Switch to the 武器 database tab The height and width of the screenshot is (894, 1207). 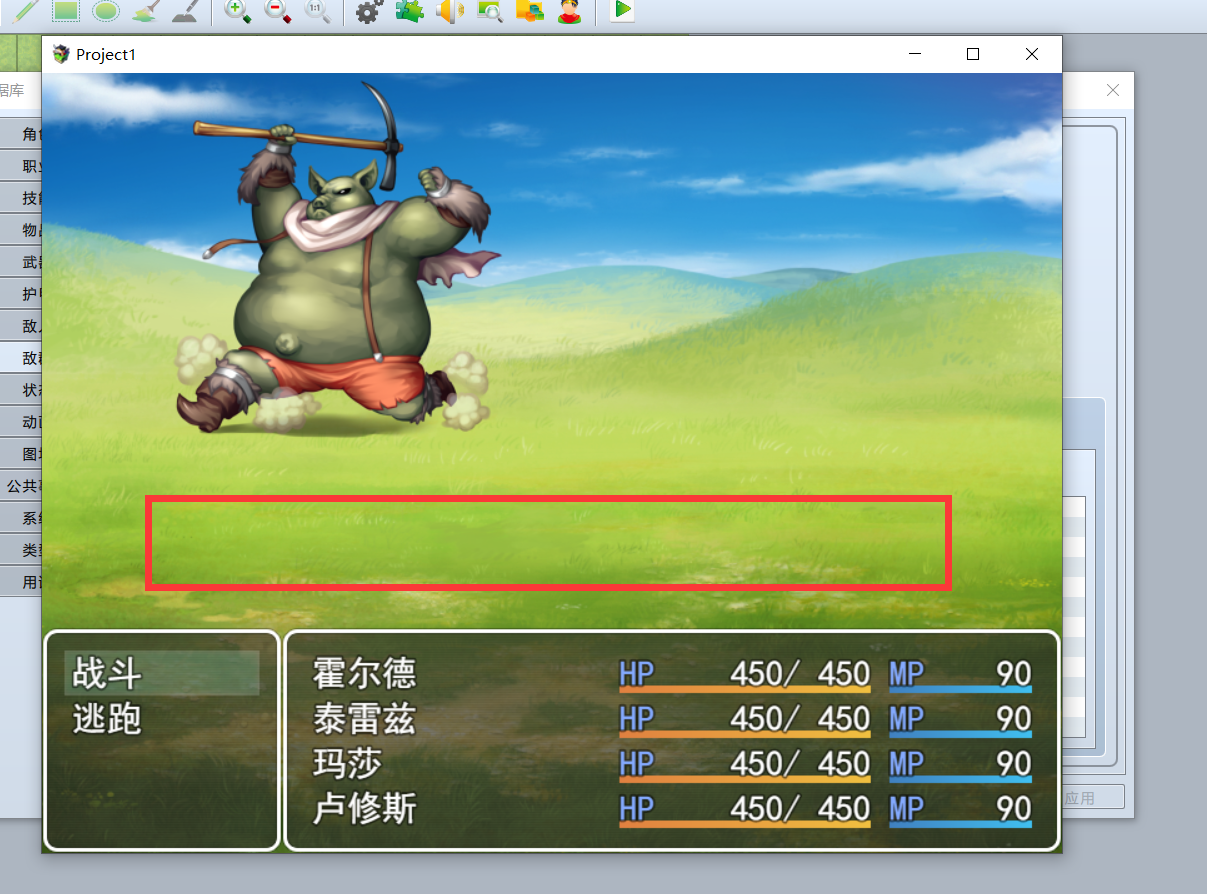(x=21, y=262)
